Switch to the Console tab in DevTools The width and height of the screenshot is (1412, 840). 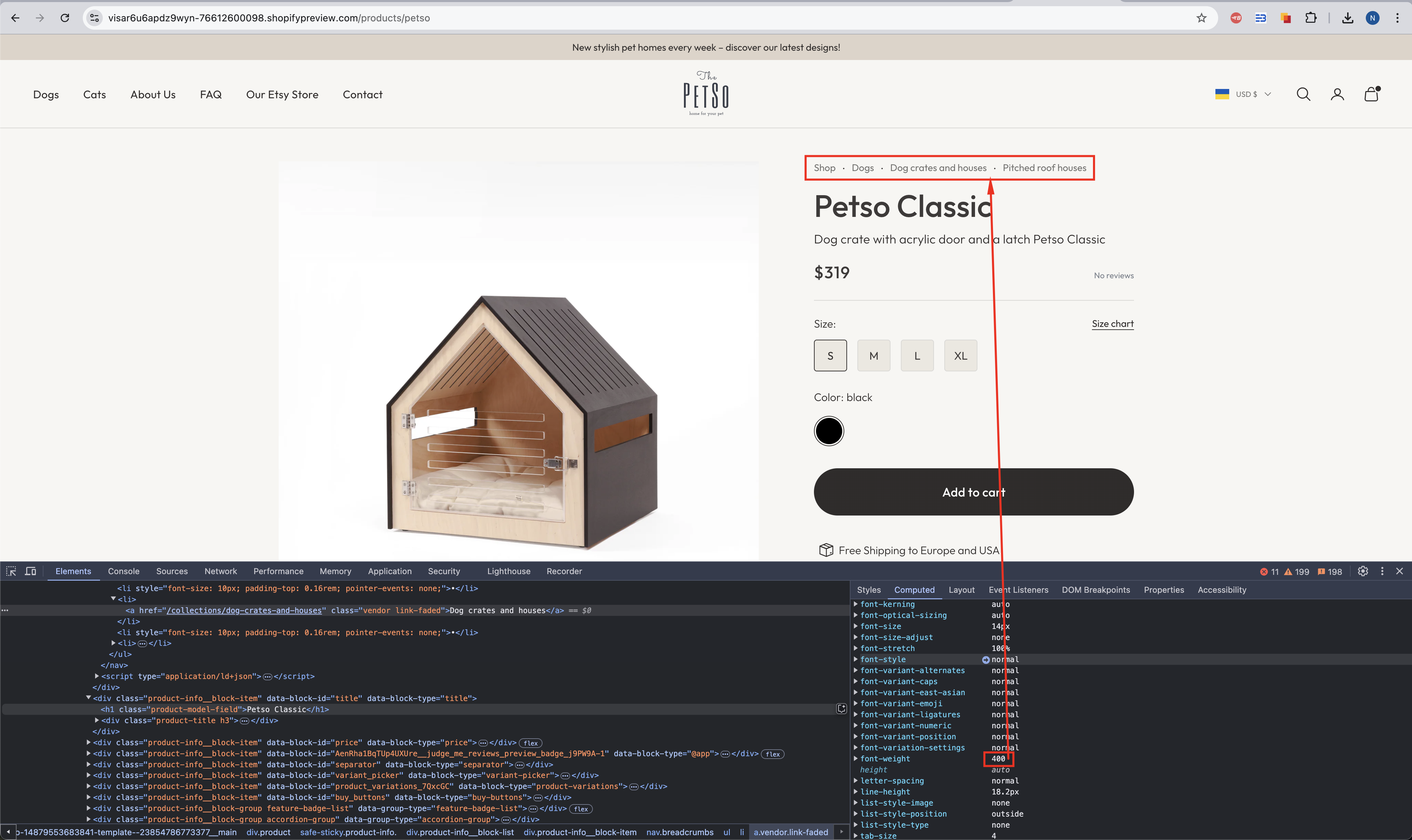coord(123,571)
